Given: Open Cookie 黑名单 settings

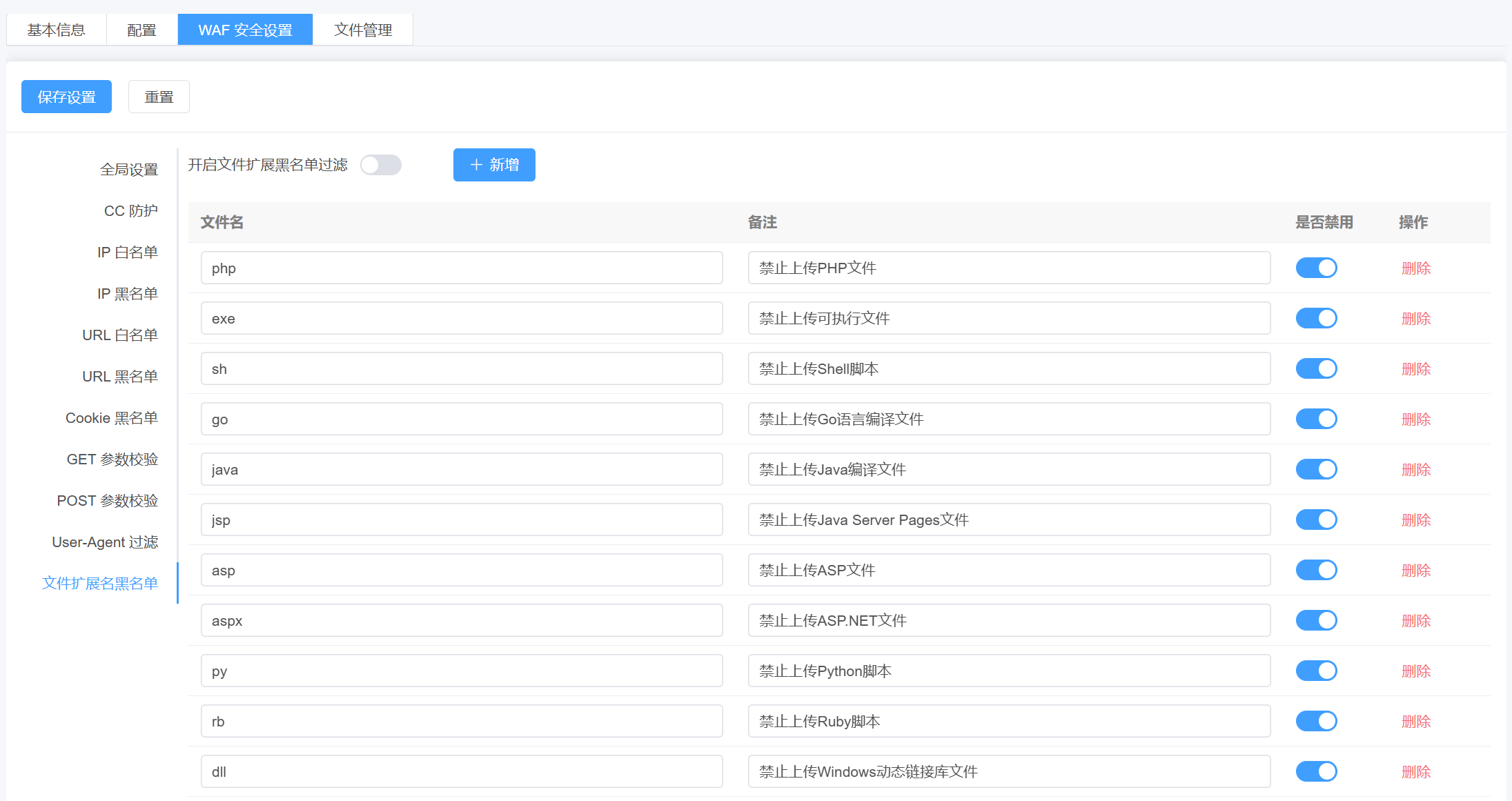Looking at the screenshot, I should [112, 418].
